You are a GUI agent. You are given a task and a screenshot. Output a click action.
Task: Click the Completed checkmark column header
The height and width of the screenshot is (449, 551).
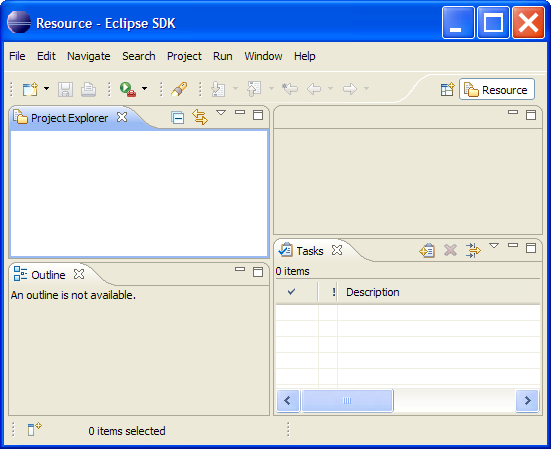click(x=297, y=292)
